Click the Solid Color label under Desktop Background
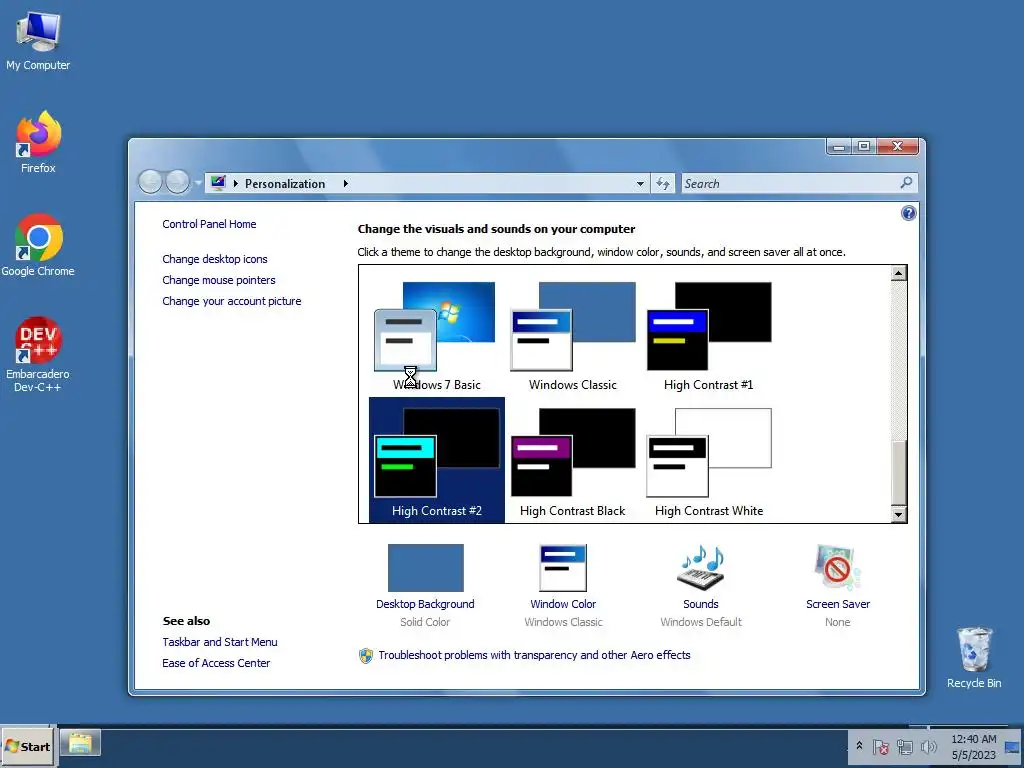Image resolution: width=1024 pixels, height=768 pixels. (425, 622)
